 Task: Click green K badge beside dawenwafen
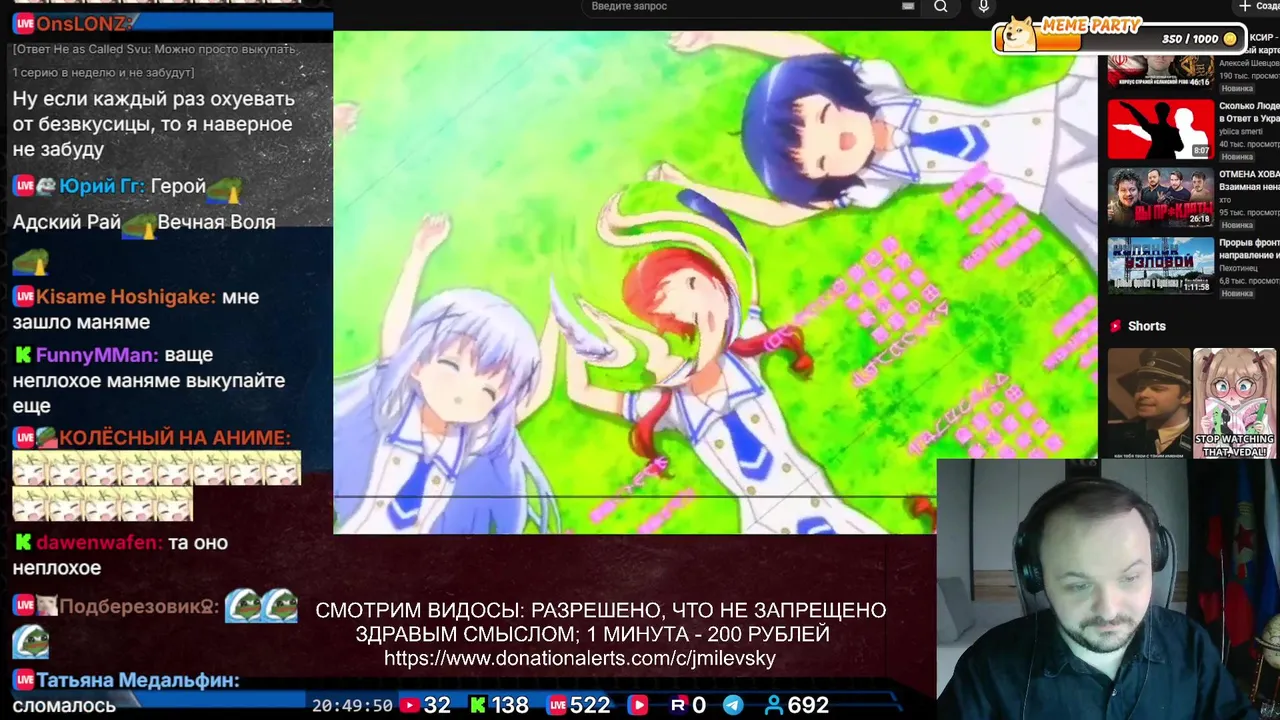[x=22, y=543]
